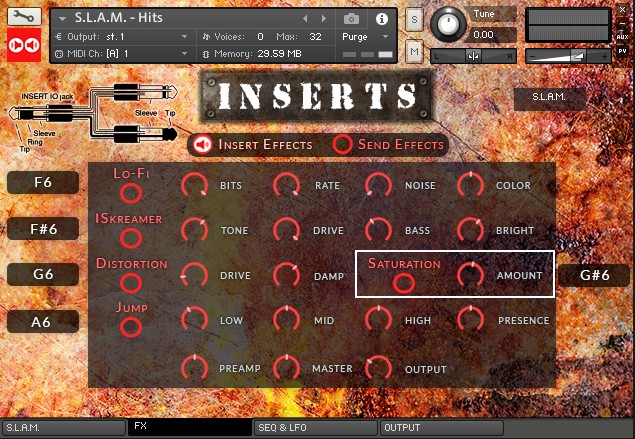Open snapshot view with camera icon
The image size is (635, 439).
351,19
